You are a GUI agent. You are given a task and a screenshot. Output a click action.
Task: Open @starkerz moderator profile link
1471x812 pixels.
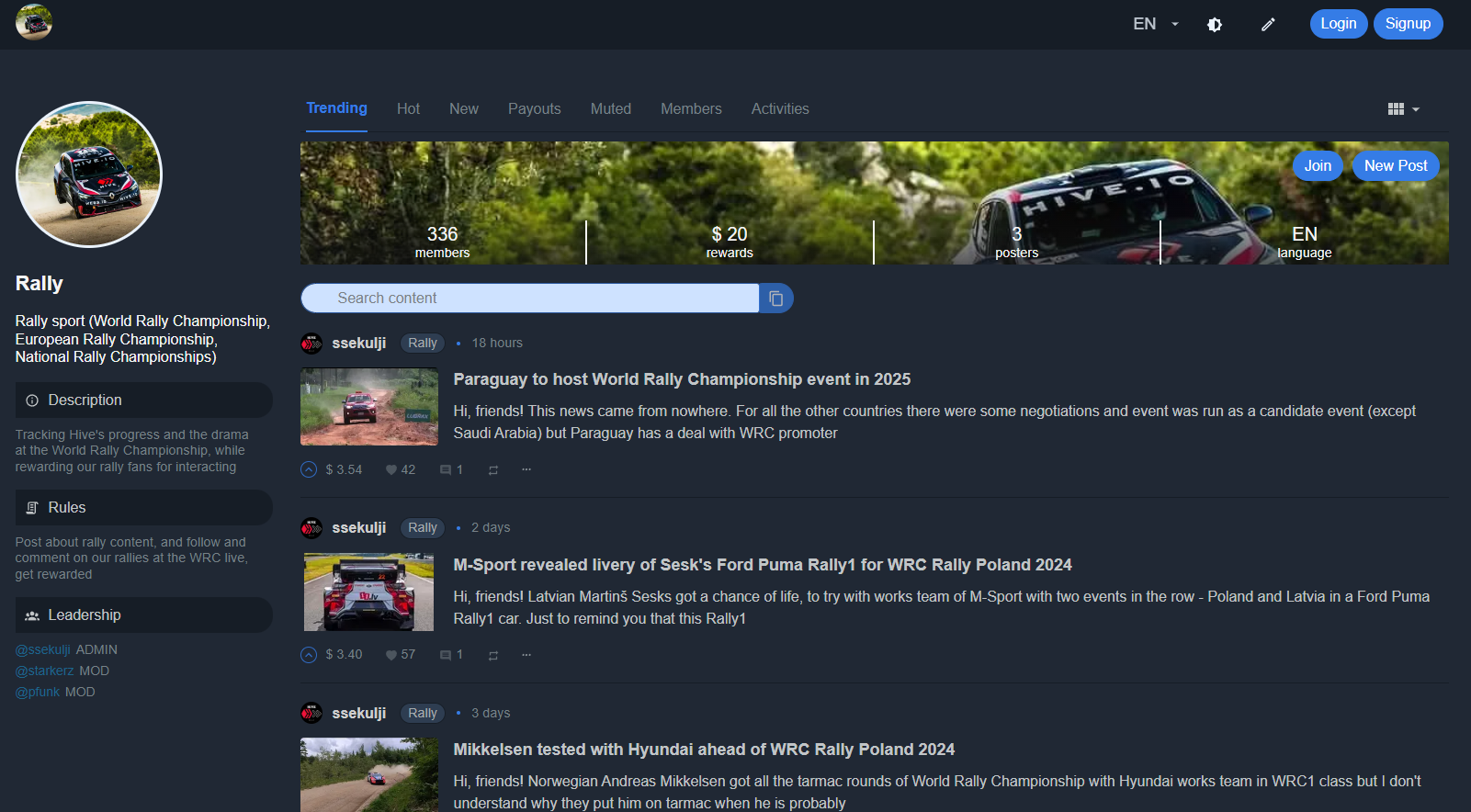(x=45, y=671)
